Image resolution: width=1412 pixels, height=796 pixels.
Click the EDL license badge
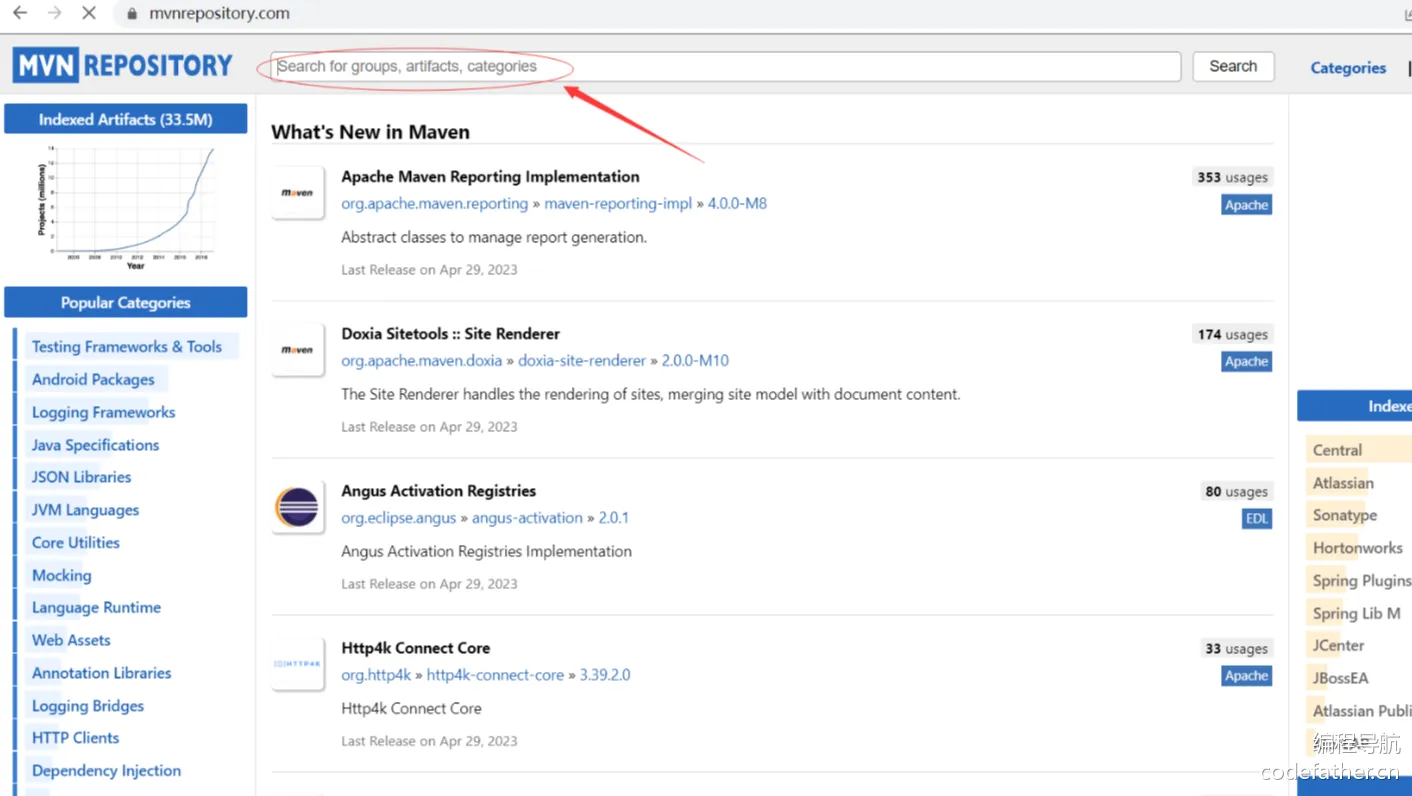(1257, 519)
